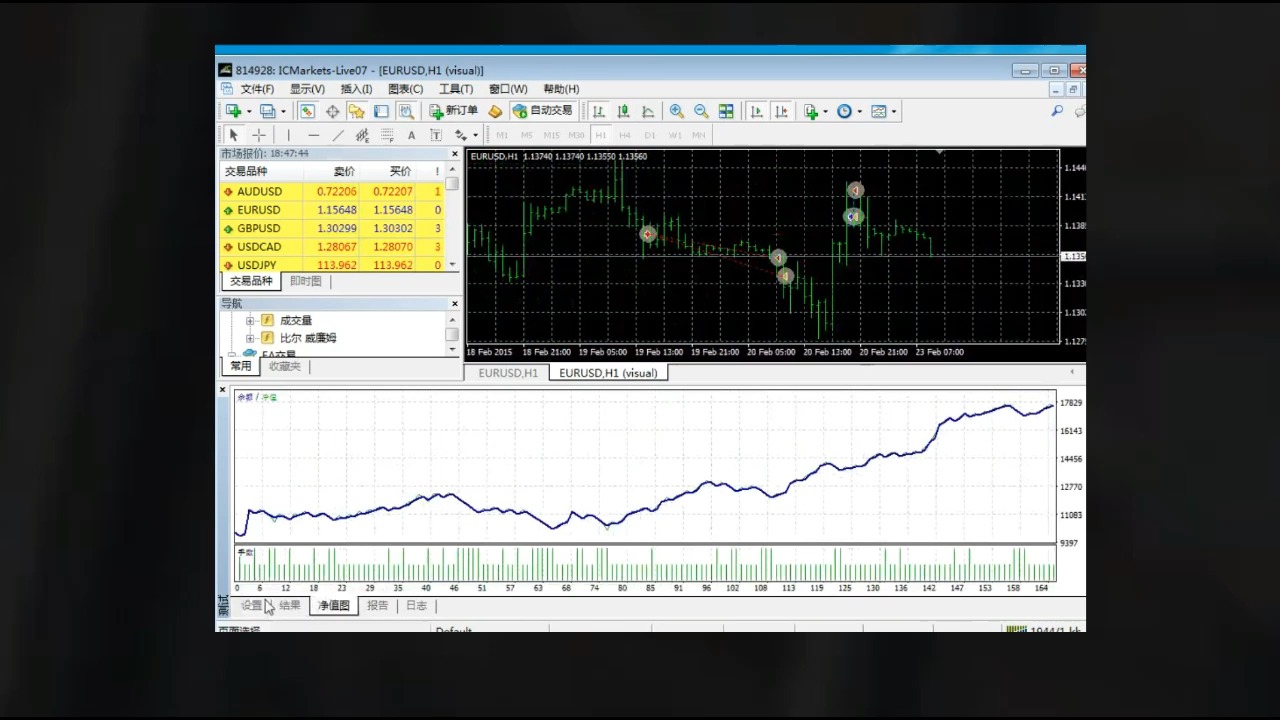Expand the 比尔 威廉姆 tree node

250,338
